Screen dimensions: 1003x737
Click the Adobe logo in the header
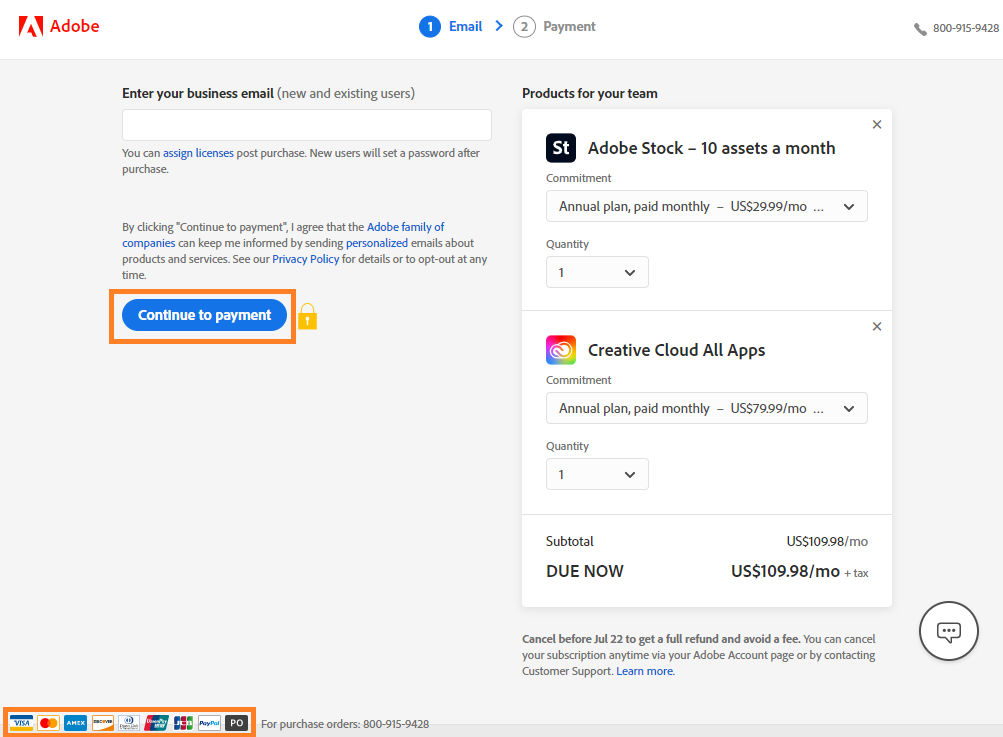click(x=59, y=26)
